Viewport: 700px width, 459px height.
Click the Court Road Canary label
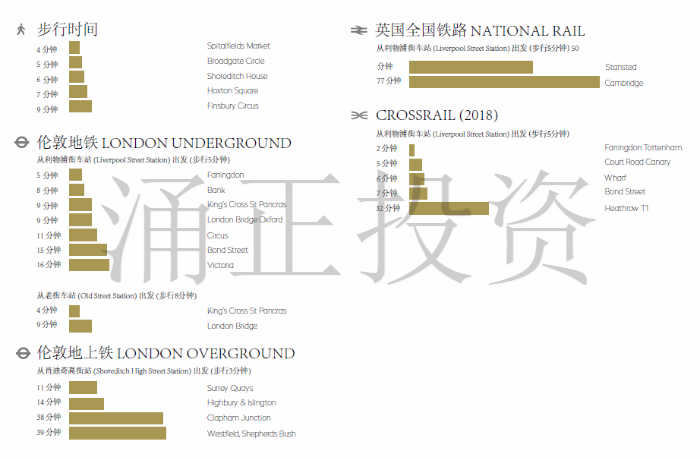click(x=638, y=162)
